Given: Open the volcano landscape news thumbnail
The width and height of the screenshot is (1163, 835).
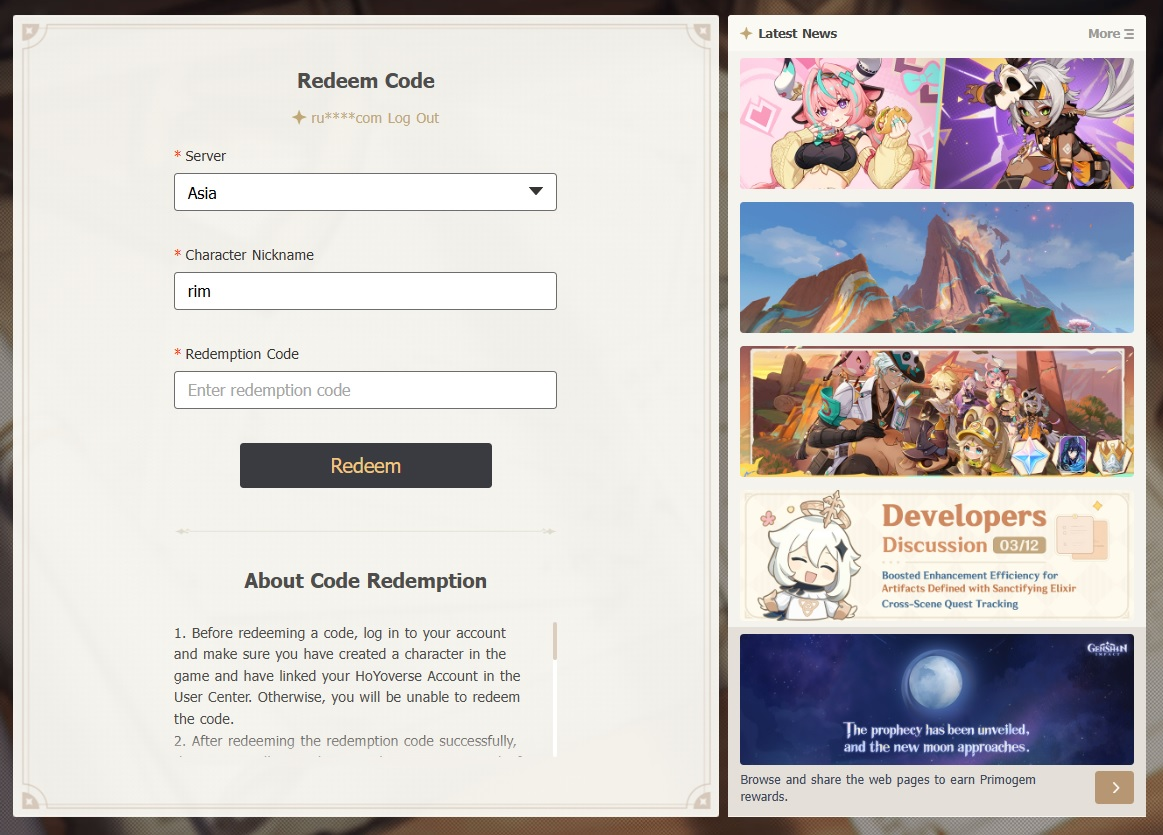Looking at the screenshot, I should [x=937, y=268].
